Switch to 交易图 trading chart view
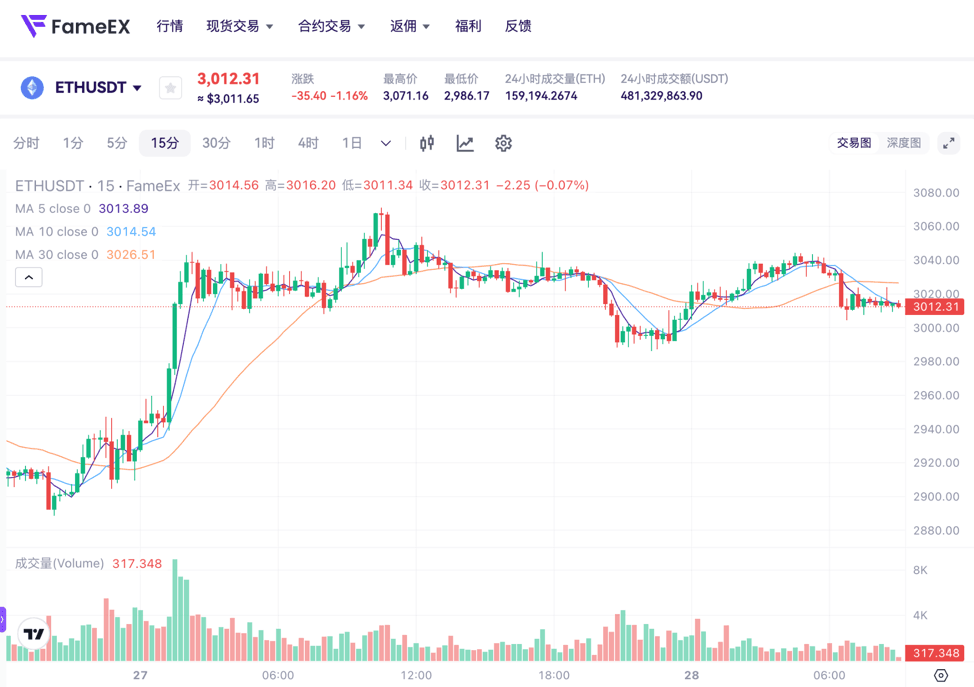Screen dimensions: 974x687 click(854, 143)
